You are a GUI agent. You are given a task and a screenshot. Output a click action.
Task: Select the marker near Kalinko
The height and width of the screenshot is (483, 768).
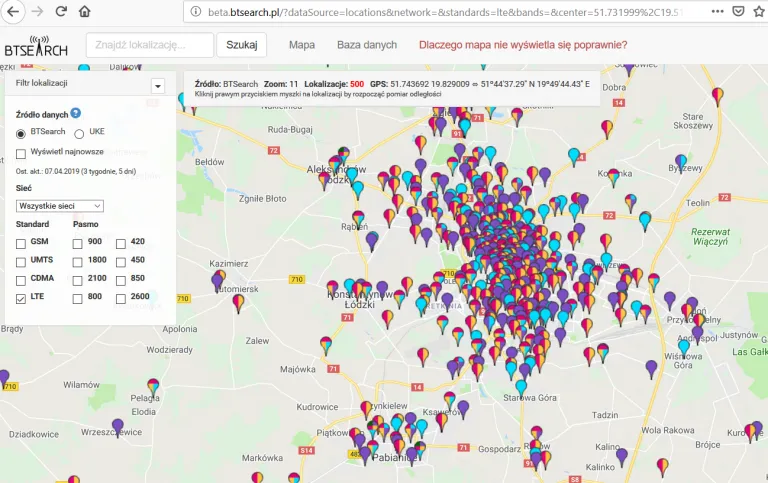point(622,457)
